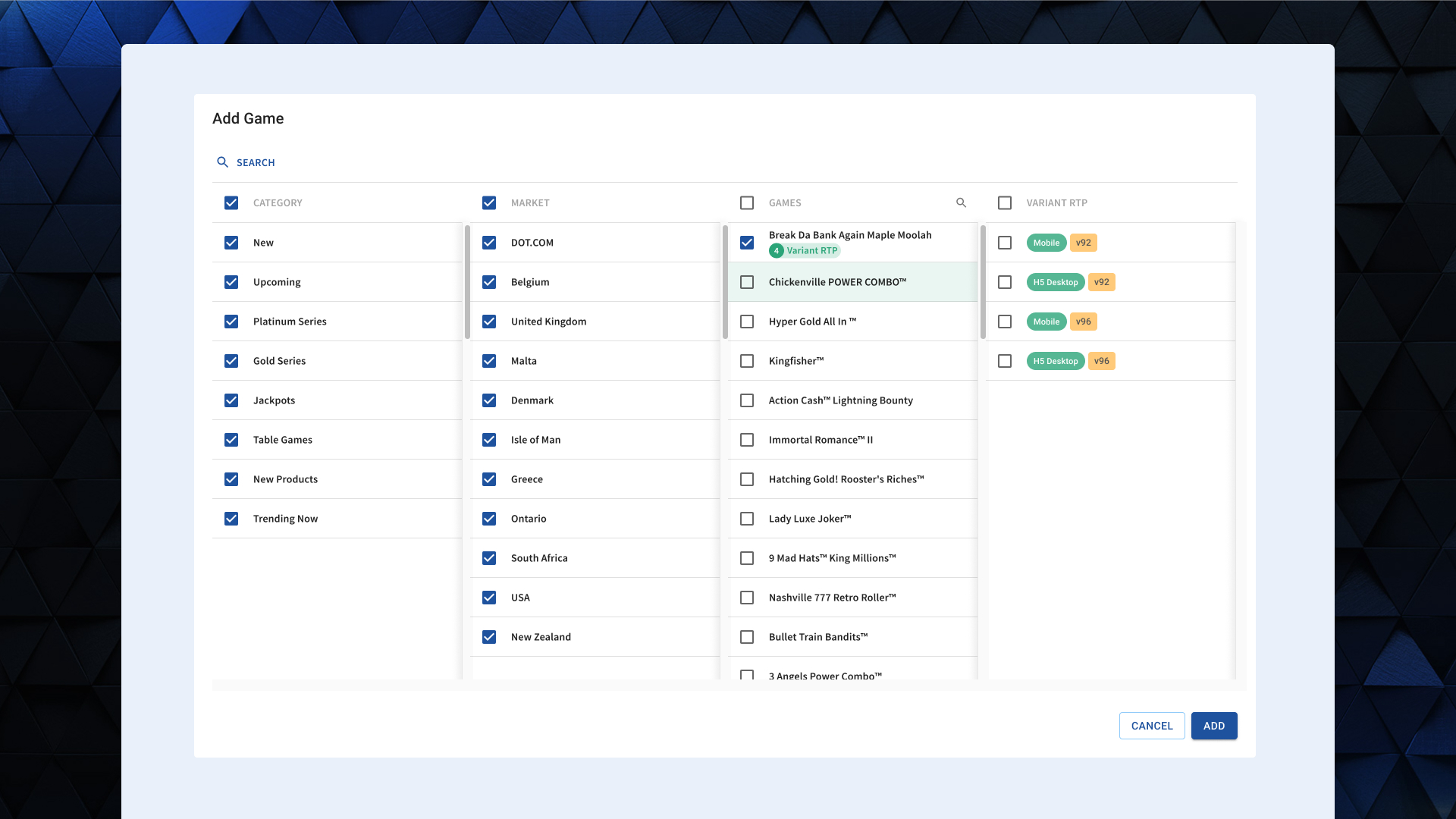This screenshot has width=1456, height=819.
Task: Tick the Games header select-all checkbox
Action: click(747, 202)
